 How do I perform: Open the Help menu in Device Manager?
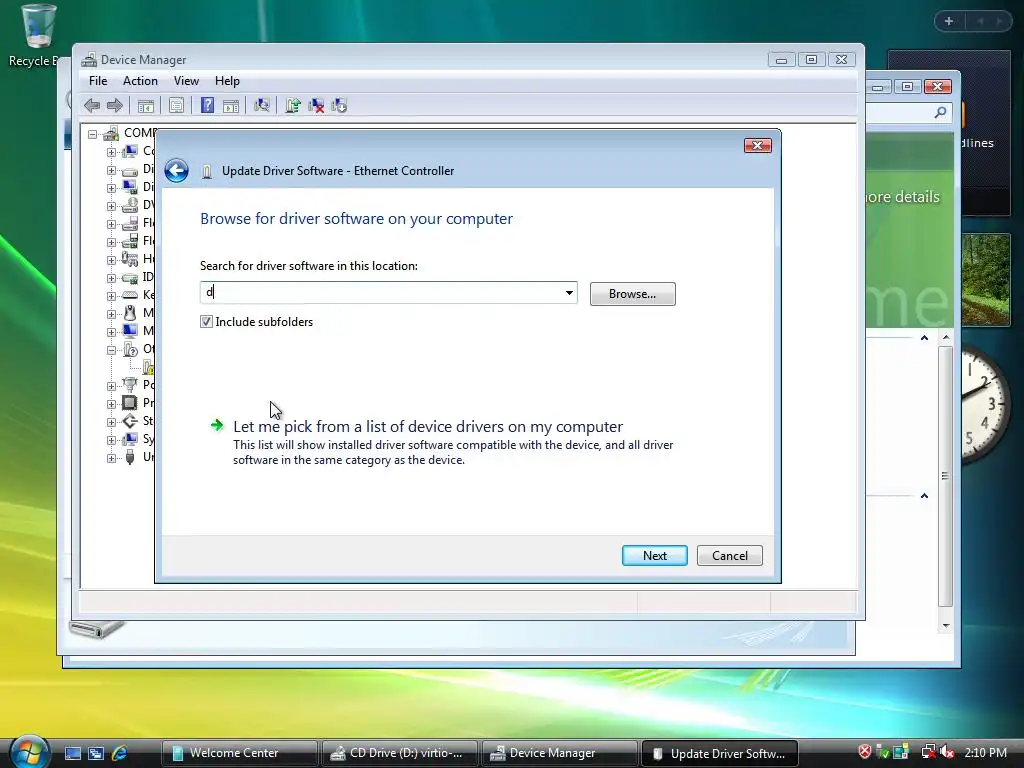click(227, 81)
